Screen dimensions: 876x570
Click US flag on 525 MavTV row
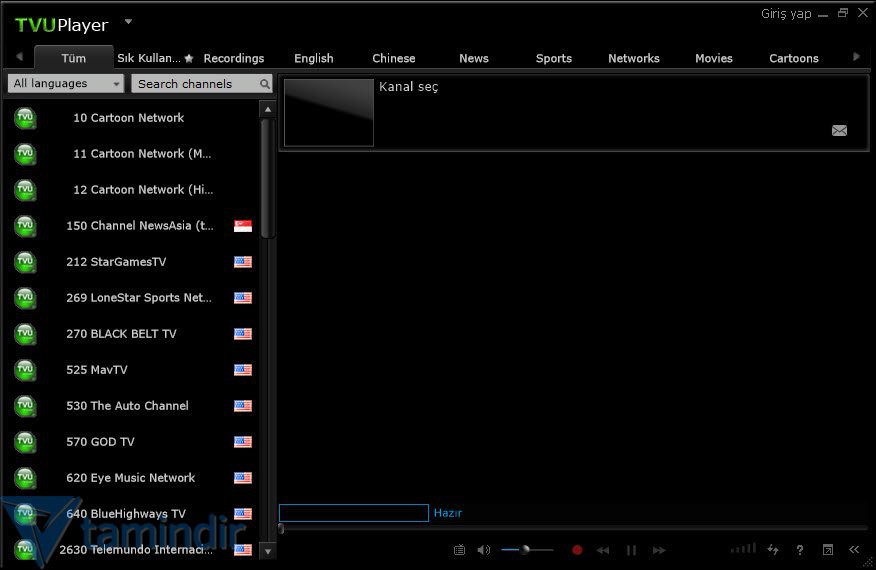pos(242,370)
